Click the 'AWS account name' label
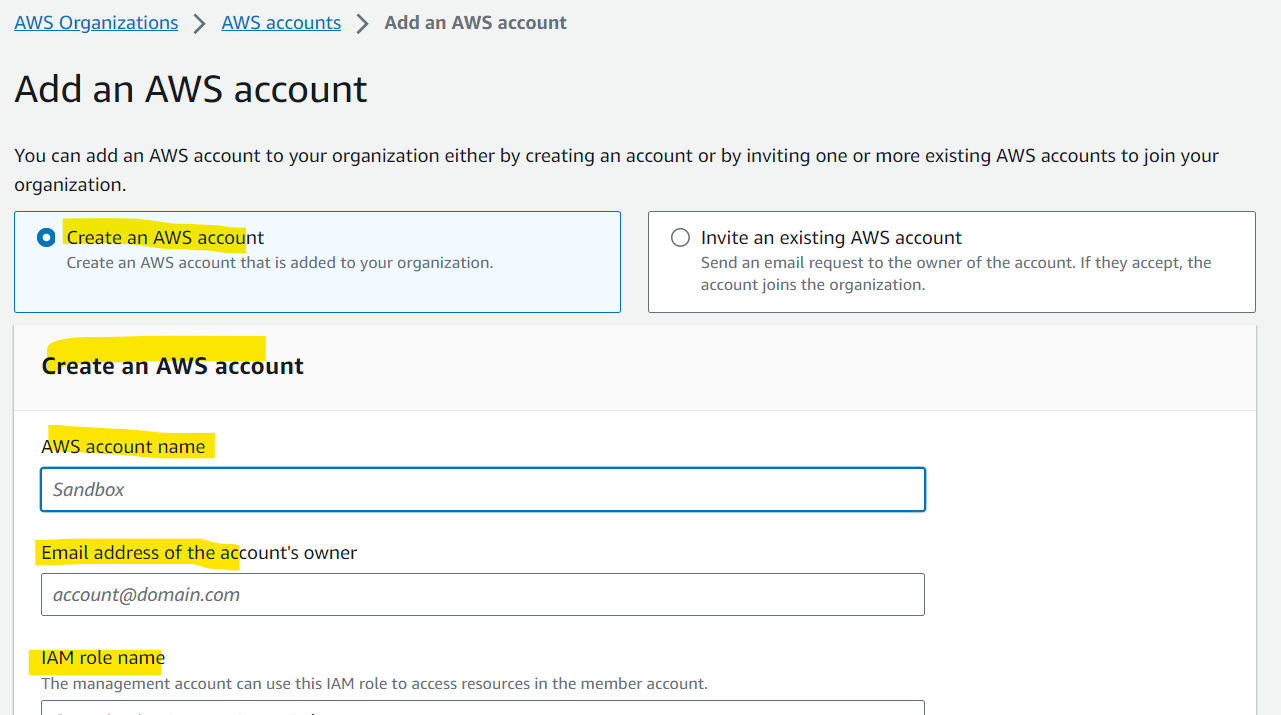 coord(123,446)
